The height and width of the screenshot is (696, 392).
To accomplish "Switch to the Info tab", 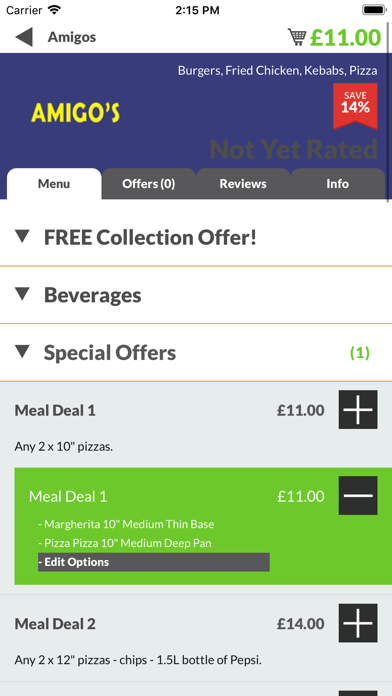I will 338,184.
